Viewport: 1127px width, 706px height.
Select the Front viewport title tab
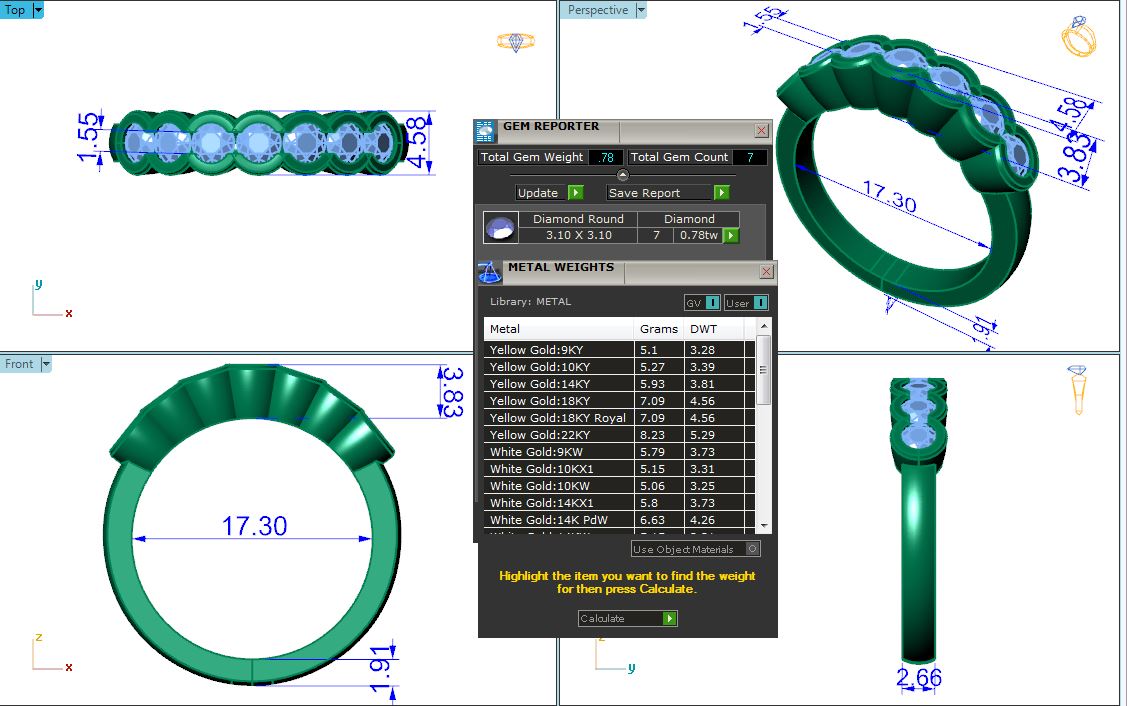pyautogui.click(x=19, y=364)
